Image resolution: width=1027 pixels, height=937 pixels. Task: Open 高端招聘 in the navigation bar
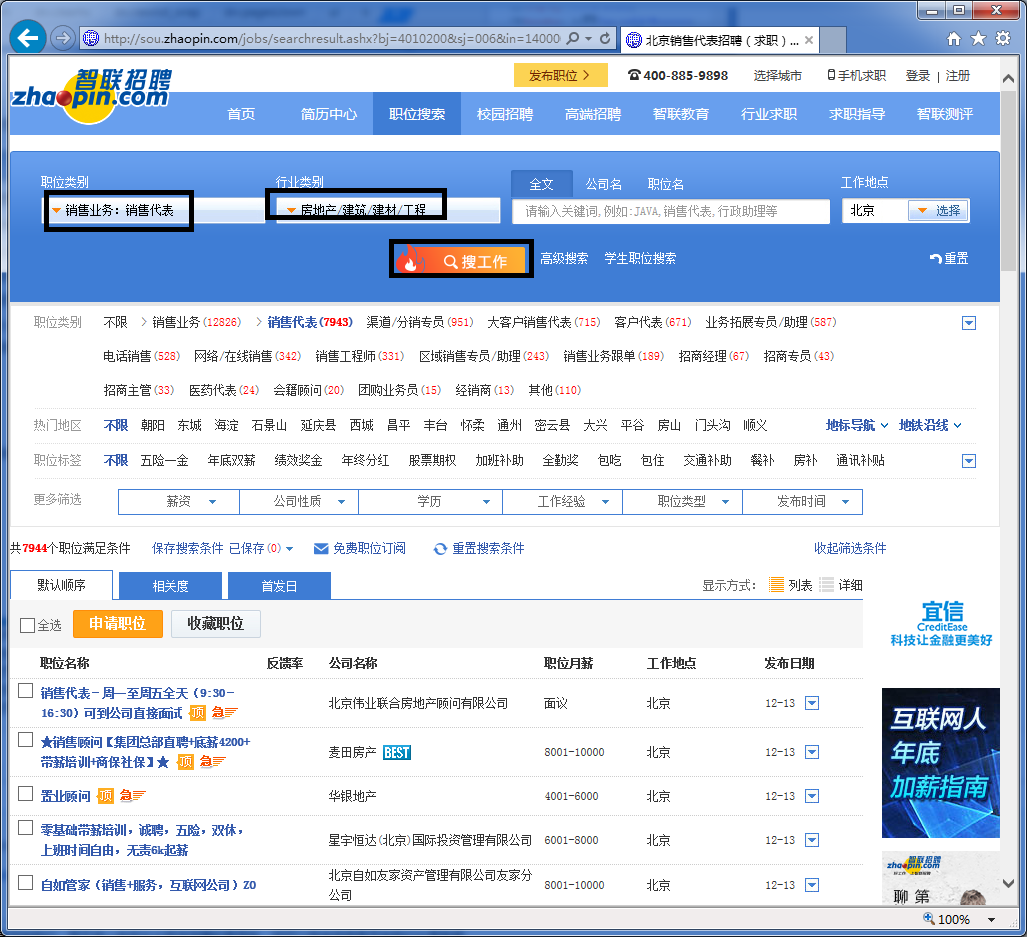click(593, 114)
